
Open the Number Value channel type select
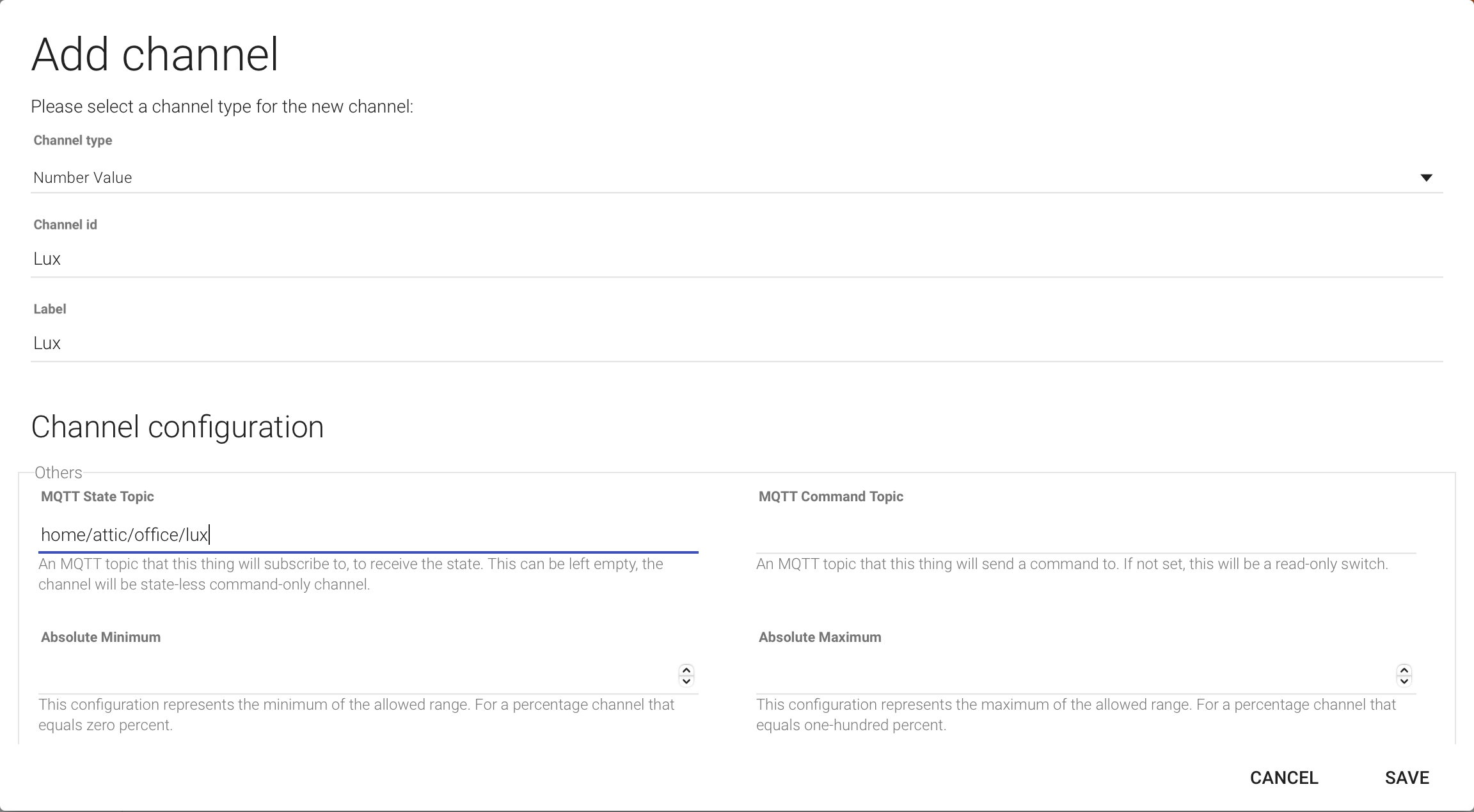(x=704, y=178)
